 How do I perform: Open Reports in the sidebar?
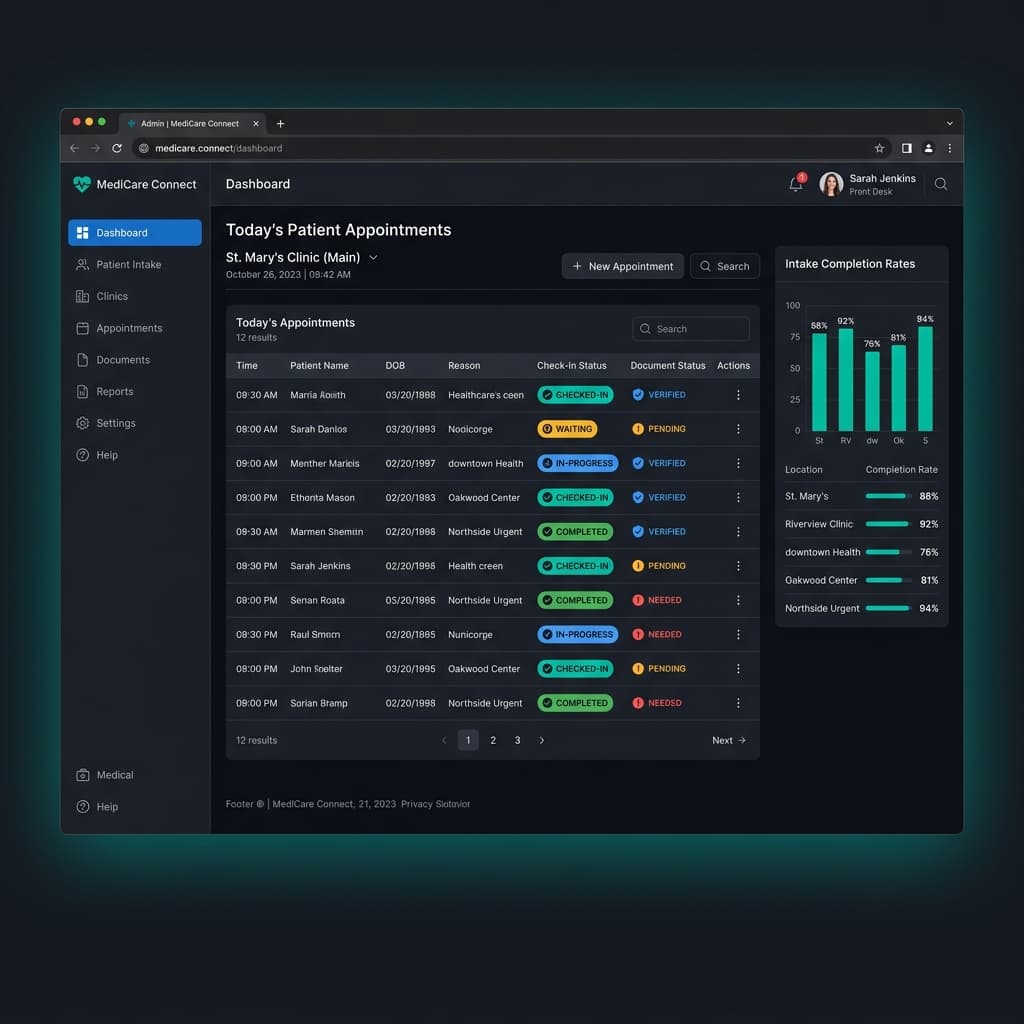coord(135,392)
